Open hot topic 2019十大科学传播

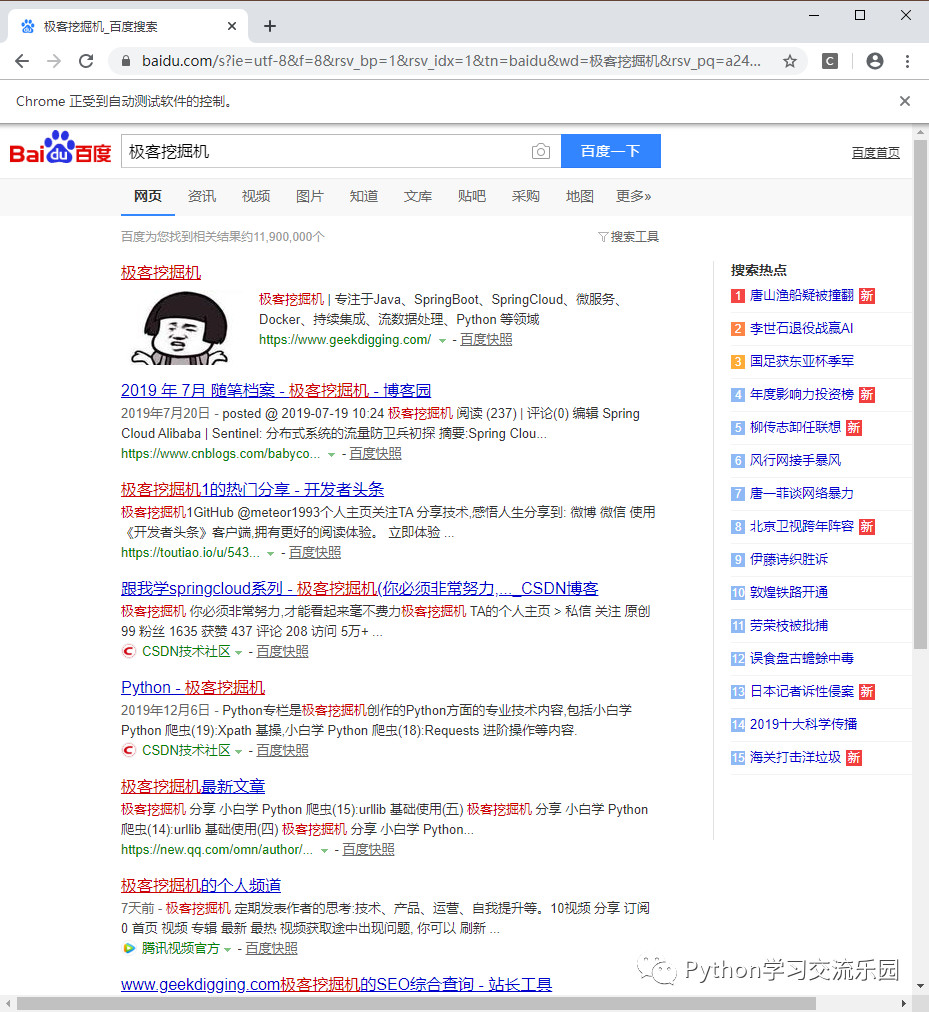click(x=803, y=724)
